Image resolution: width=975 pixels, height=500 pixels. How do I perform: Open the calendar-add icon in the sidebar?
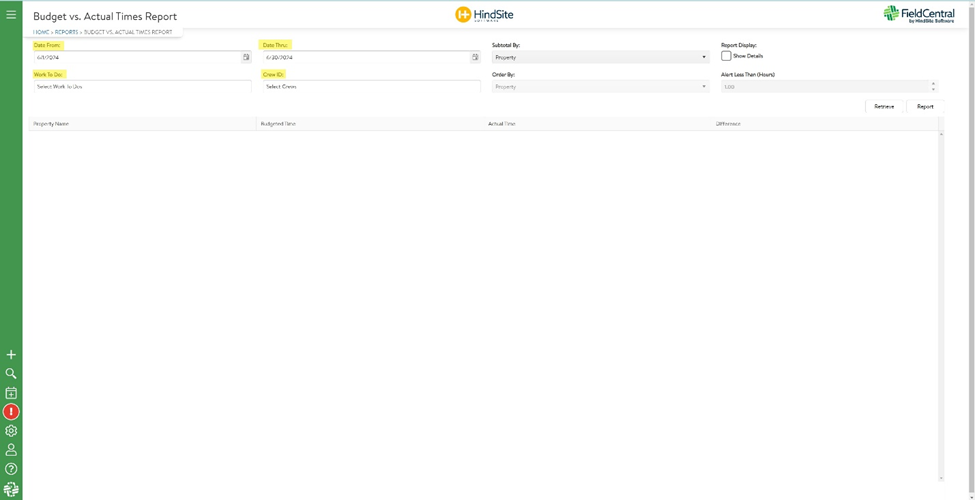11,393
